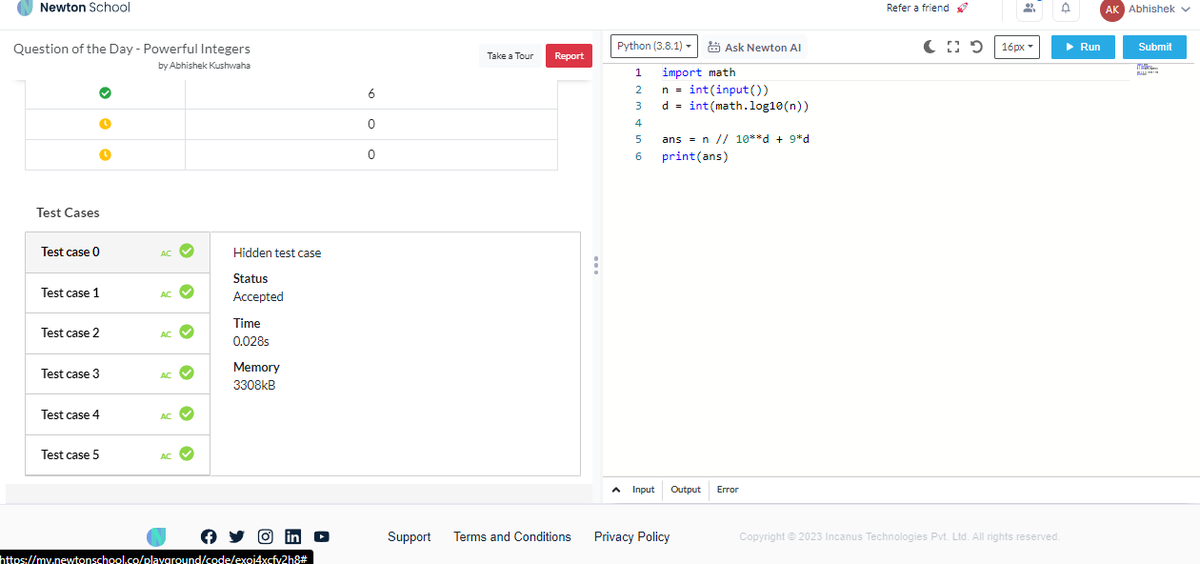Click the red Report button
This screenshot has height=564, width=1200.
tap(569, 56)
